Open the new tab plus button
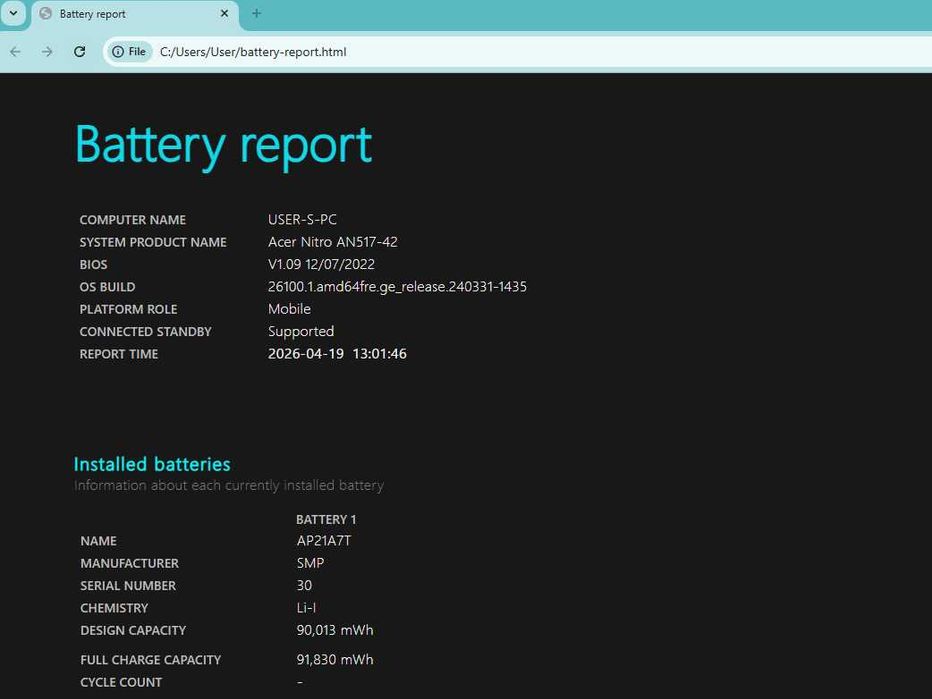The width and height of the screenshot is (932, 699). pyautogui.click(x=256, y=13)
